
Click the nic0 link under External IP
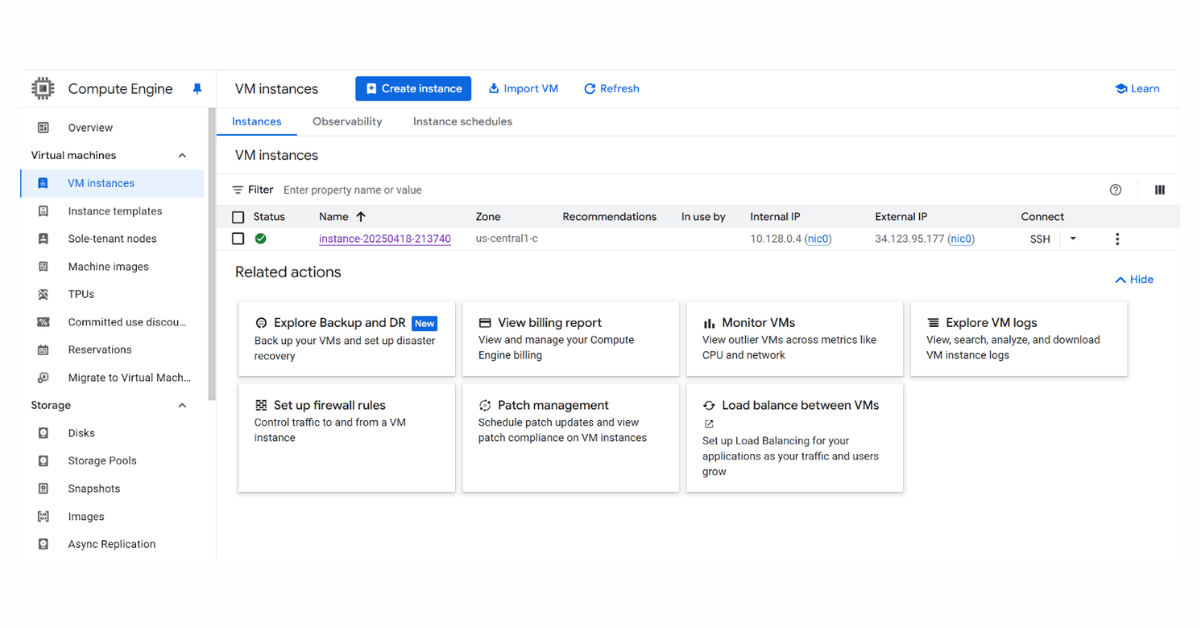[x=961, y=238]
